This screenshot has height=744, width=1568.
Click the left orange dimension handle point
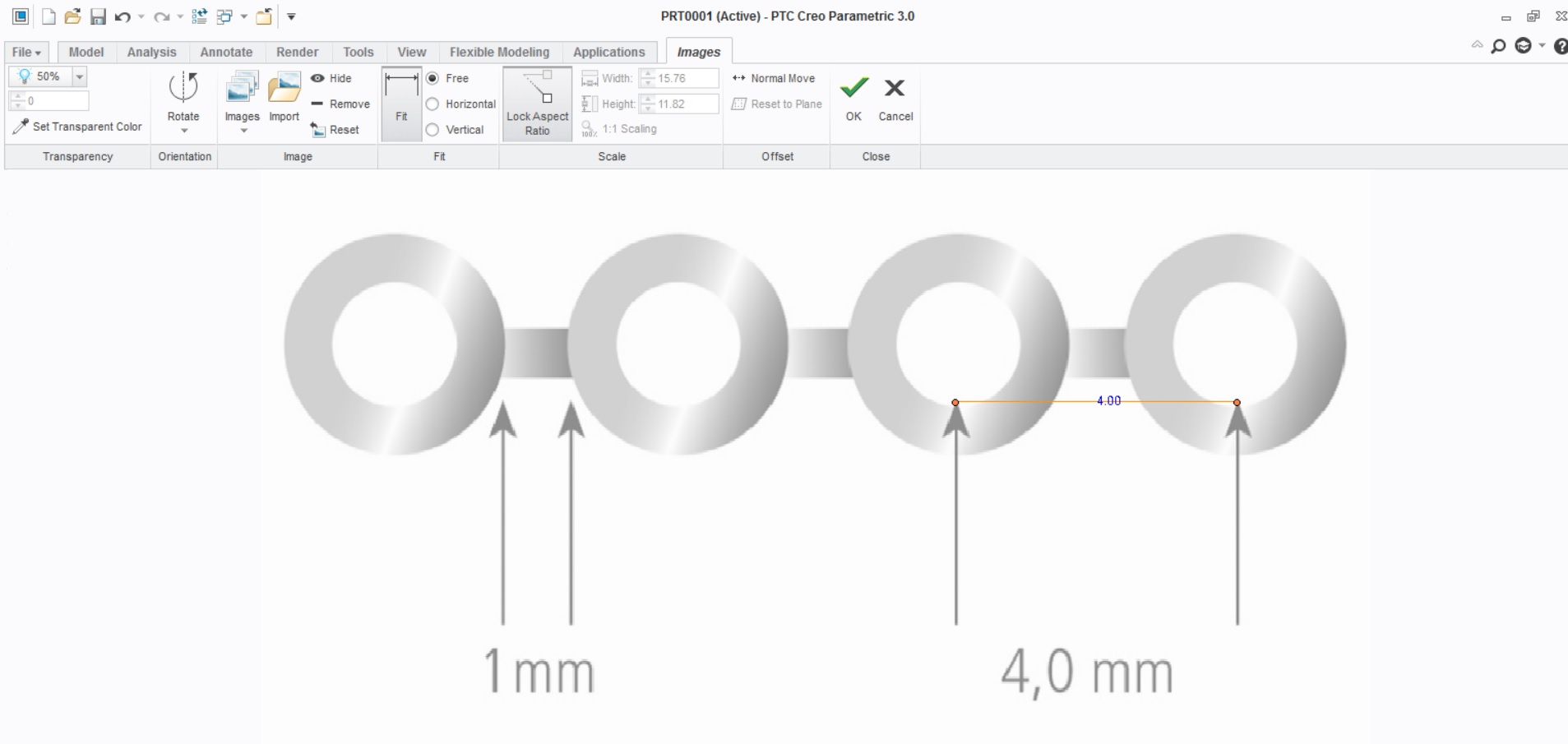[x=955, y=403]
